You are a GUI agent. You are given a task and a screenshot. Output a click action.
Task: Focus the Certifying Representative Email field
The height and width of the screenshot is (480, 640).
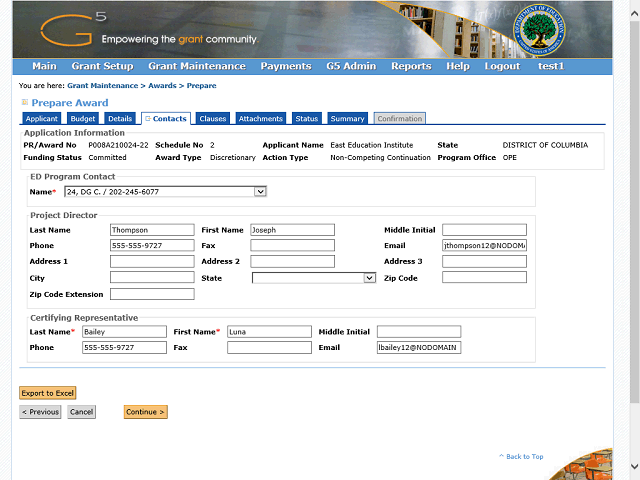pos(418,348)
